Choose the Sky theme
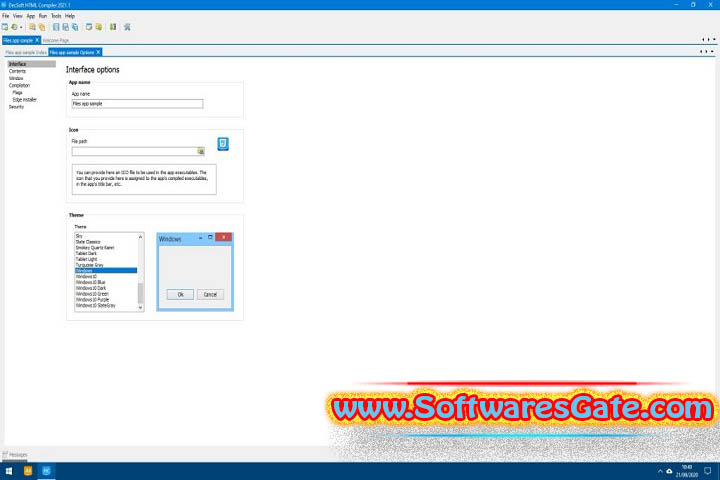The image size is (720, 480). [106, 236]
